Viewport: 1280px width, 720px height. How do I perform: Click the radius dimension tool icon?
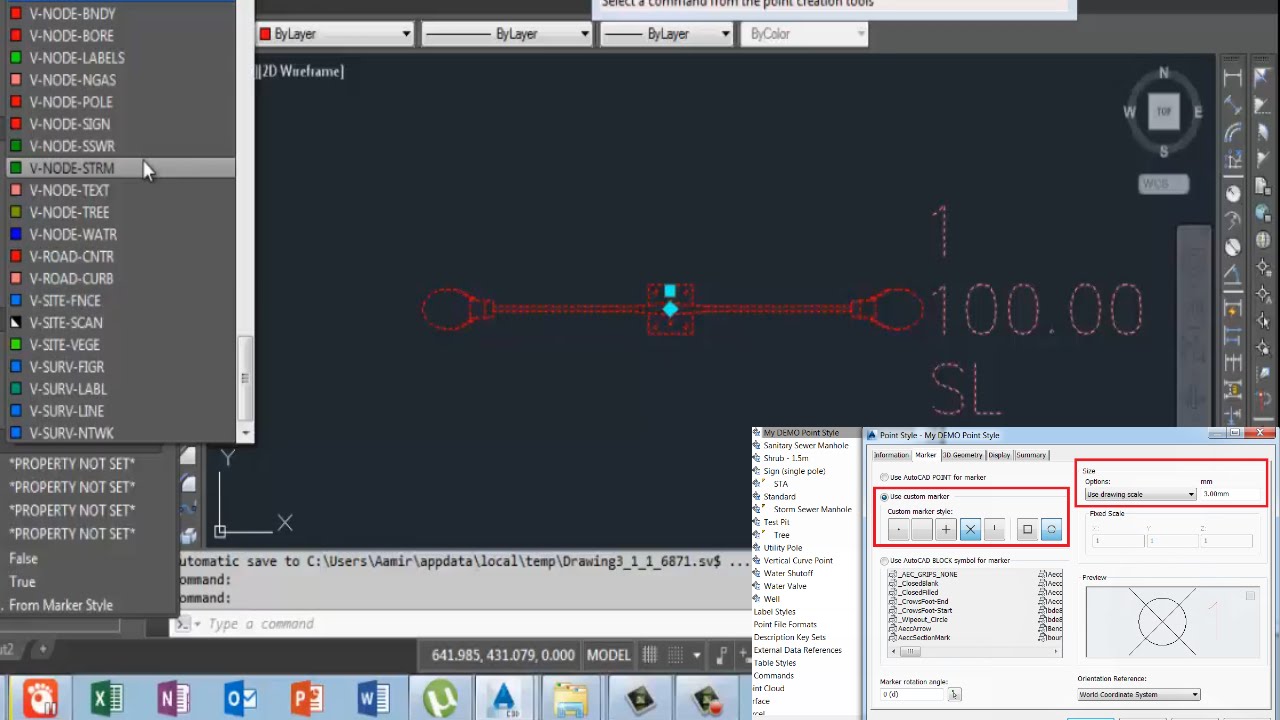coord(1232,192)
